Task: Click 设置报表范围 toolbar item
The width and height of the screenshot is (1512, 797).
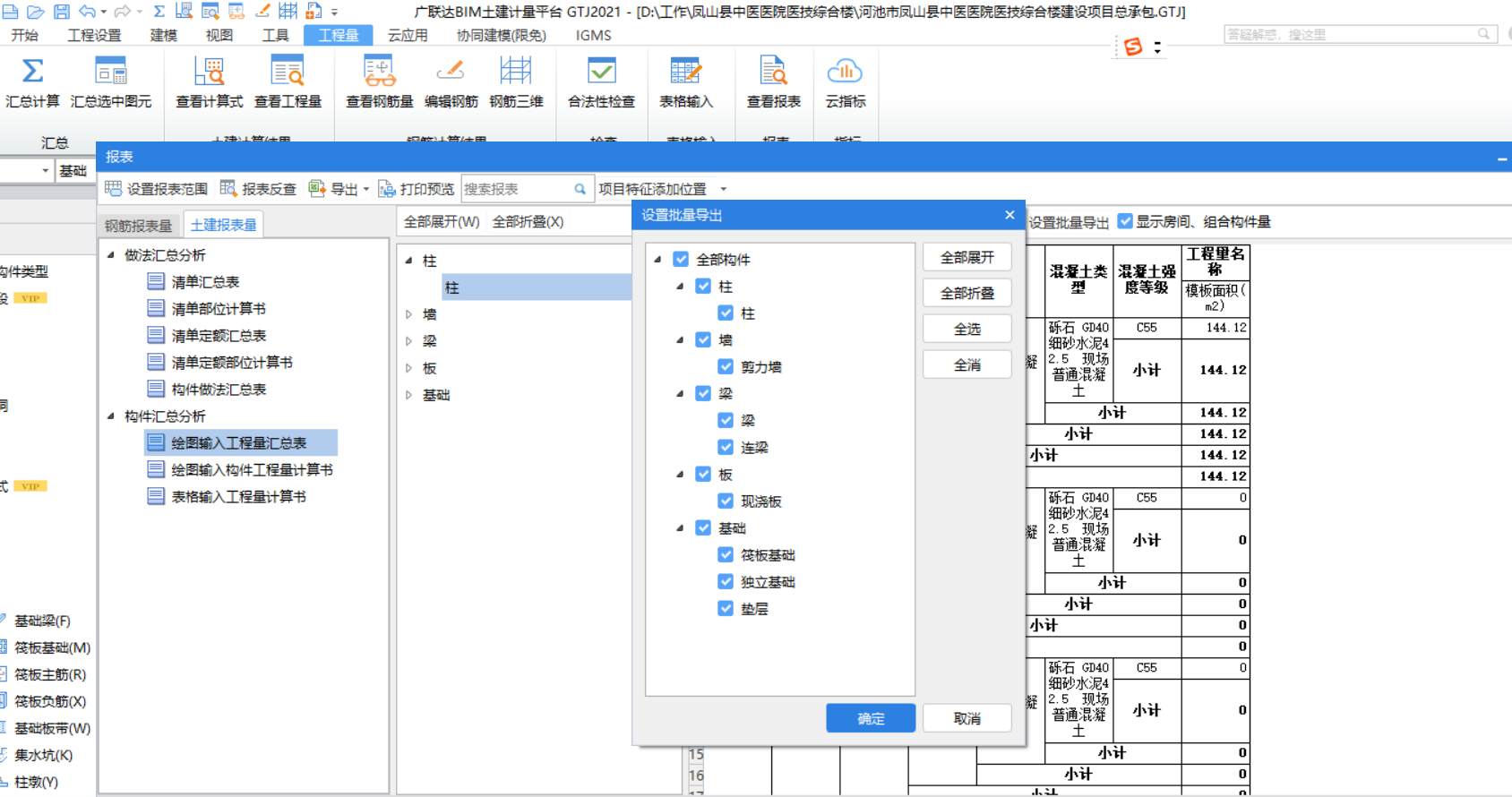Action: [x=157, y=189]
